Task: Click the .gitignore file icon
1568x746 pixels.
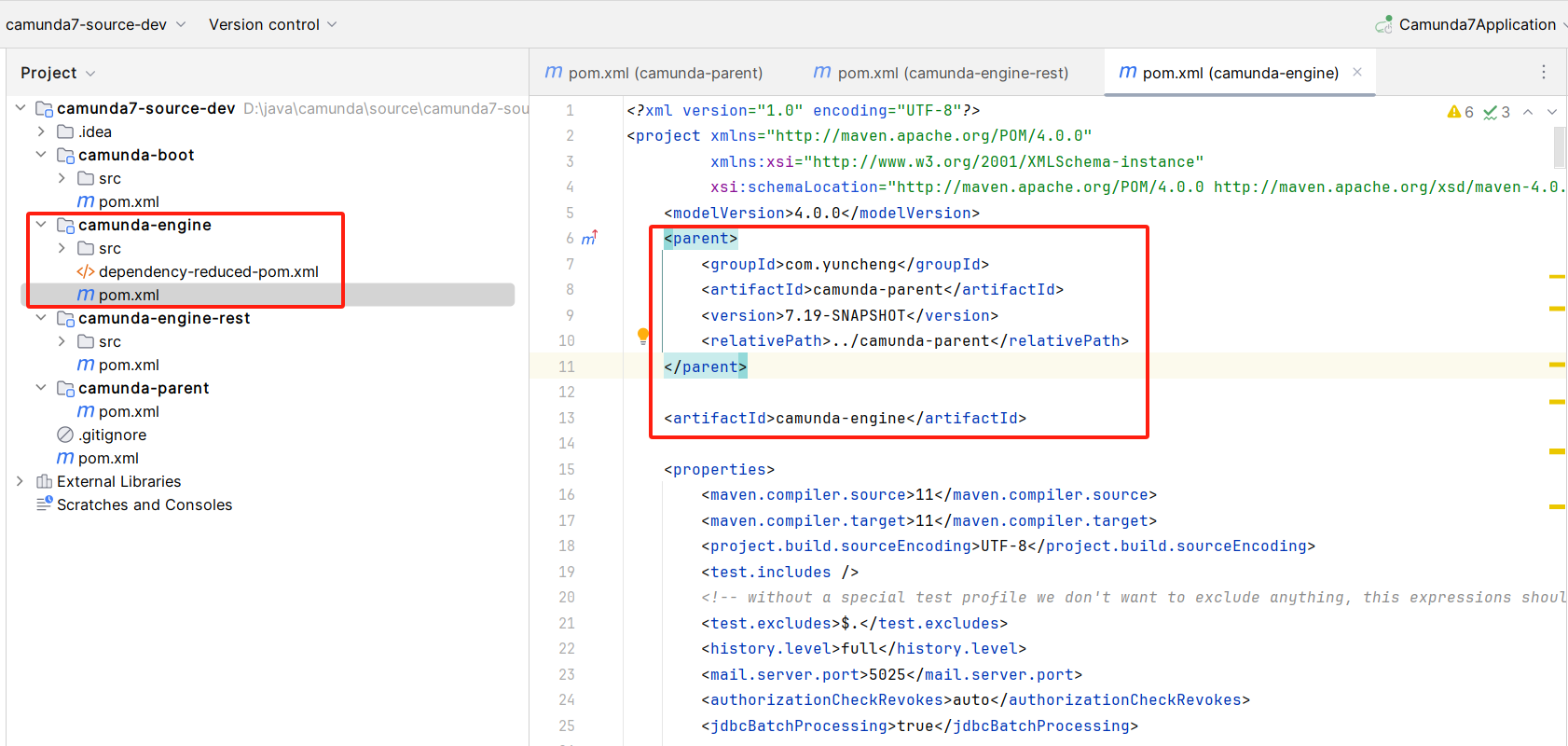Action: coord(65,435)
